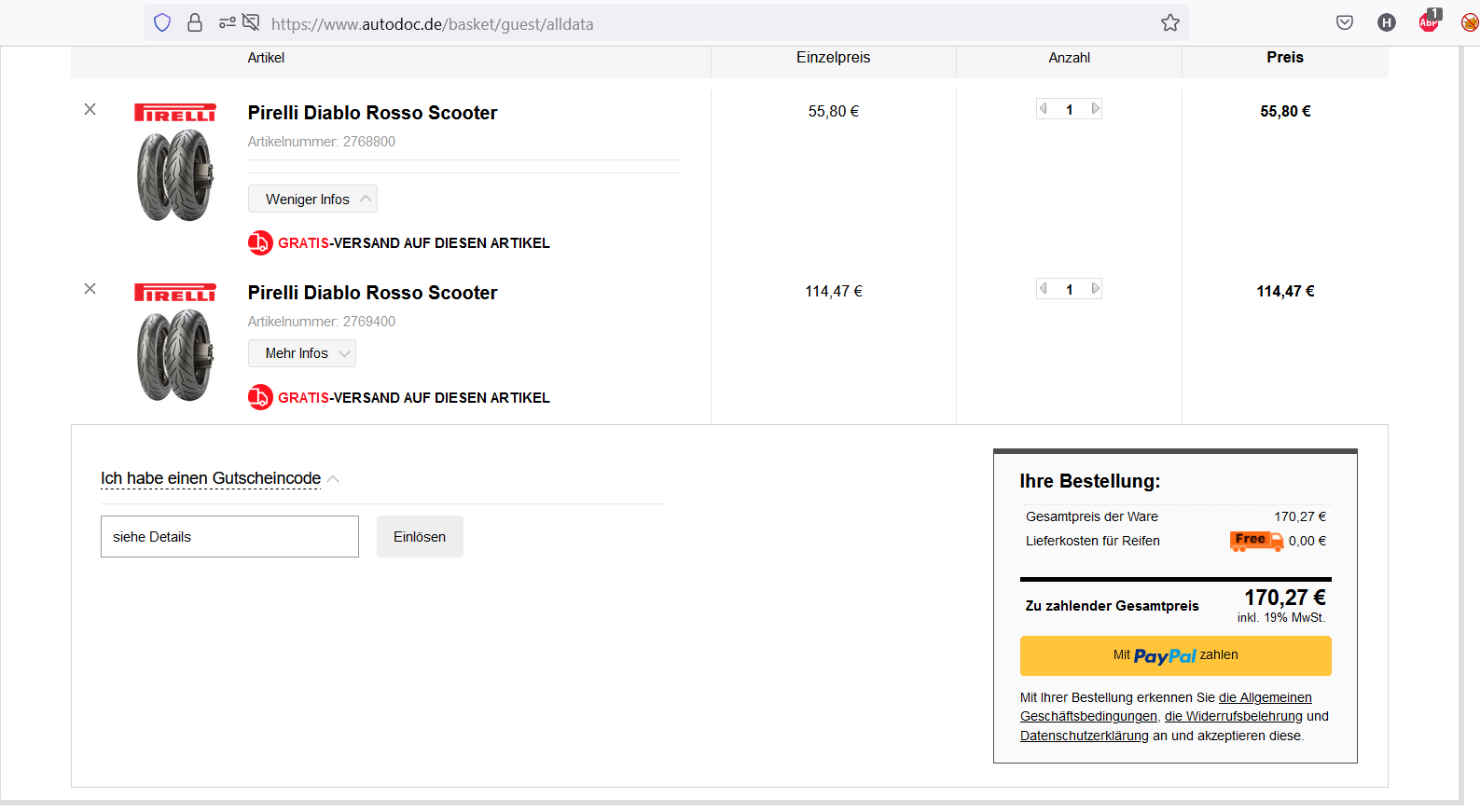Open the Widerrufsbelehrung link
Image resolution: width=1480 pixels, height=812 pixels.
click(x=1233, y=716)
